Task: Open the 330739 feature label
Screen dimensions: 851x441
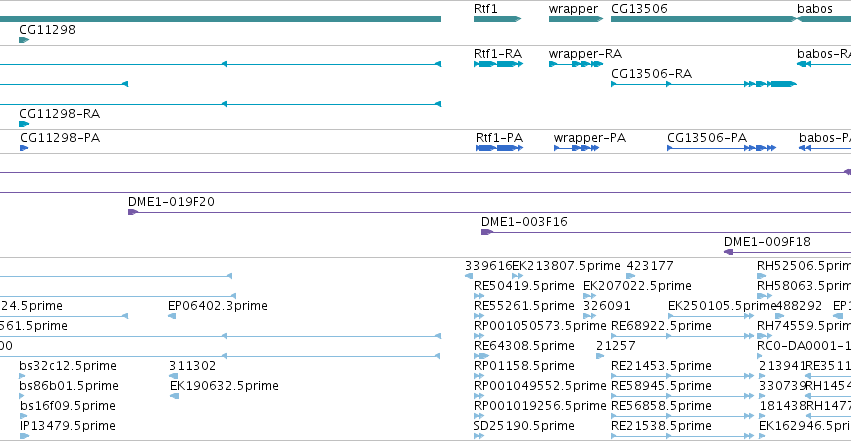Action: pos(782,386)
